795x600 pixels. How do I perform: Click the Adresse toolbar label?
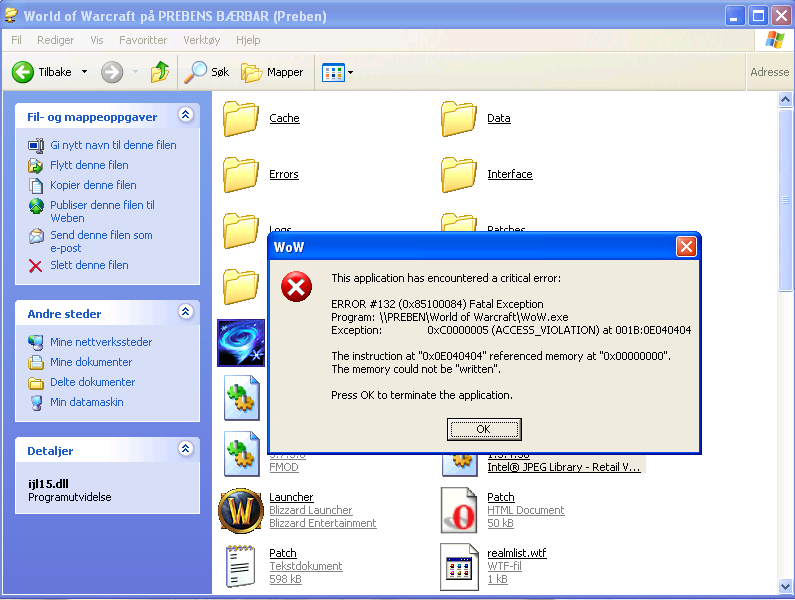(770, 72)
